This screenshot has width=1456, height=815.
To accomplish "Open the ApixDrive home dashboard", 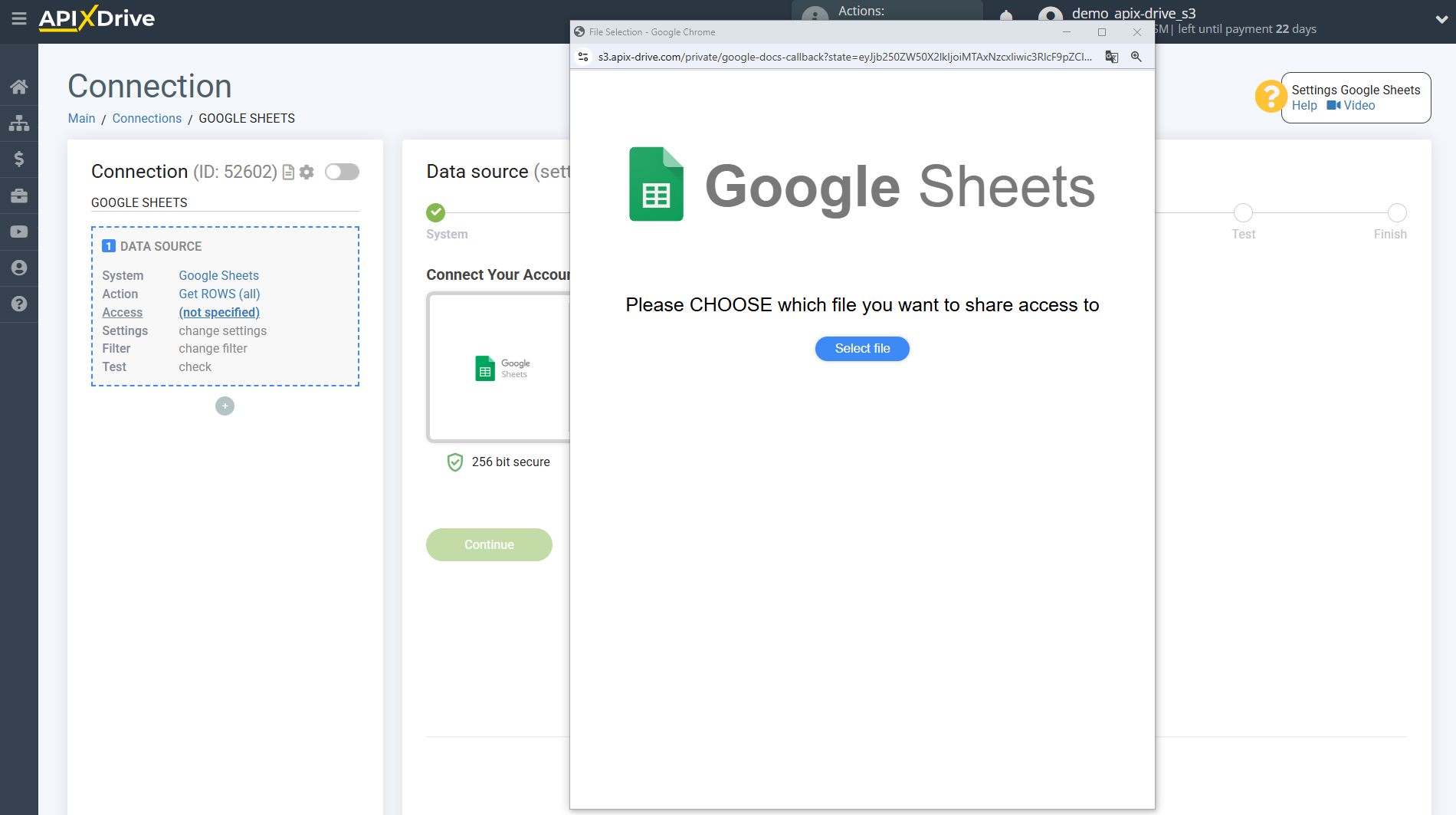I will coord(19,87).
